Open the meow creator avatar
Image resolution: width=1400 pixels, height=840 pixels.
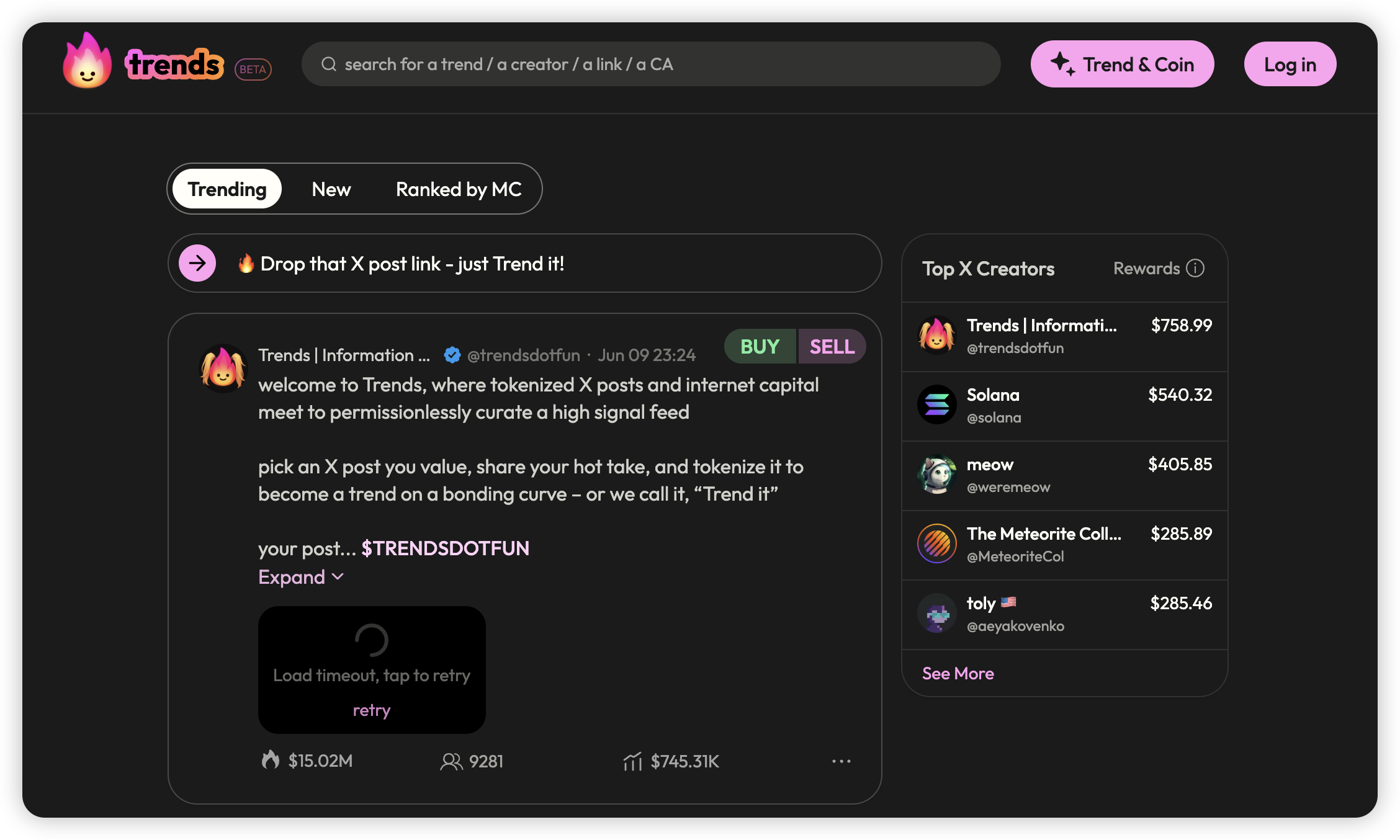[x=937, y=474]
